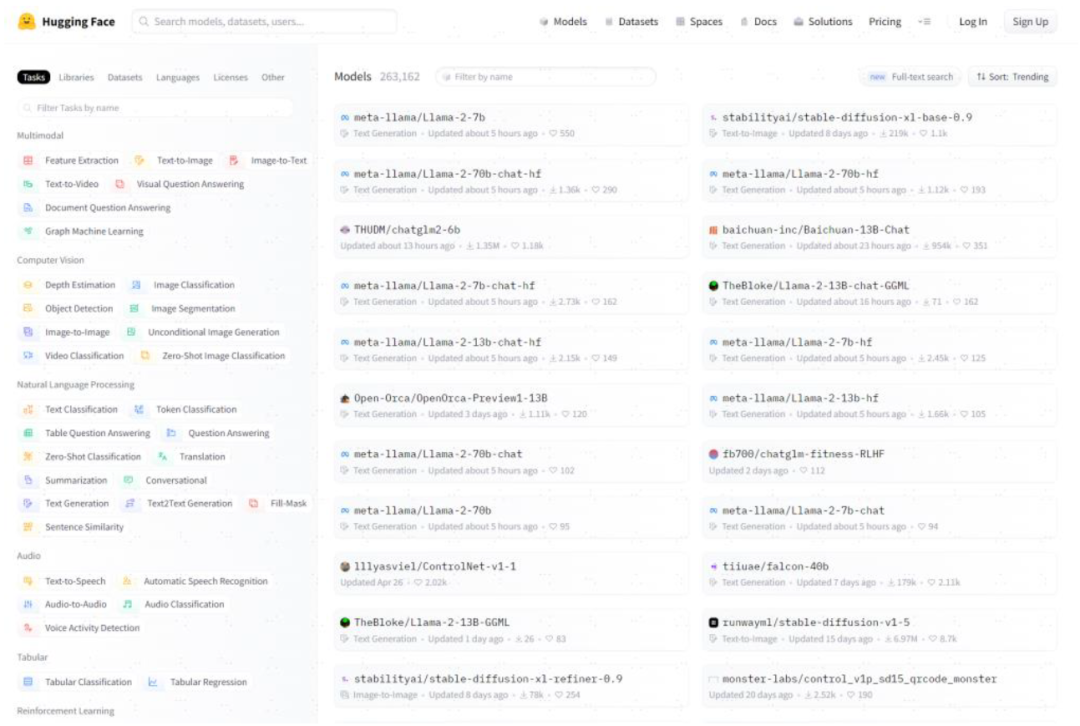Click the Sign Up button
This screenshot has height=726, width=1080.
pyautogui.click(x=1030, y=22)
